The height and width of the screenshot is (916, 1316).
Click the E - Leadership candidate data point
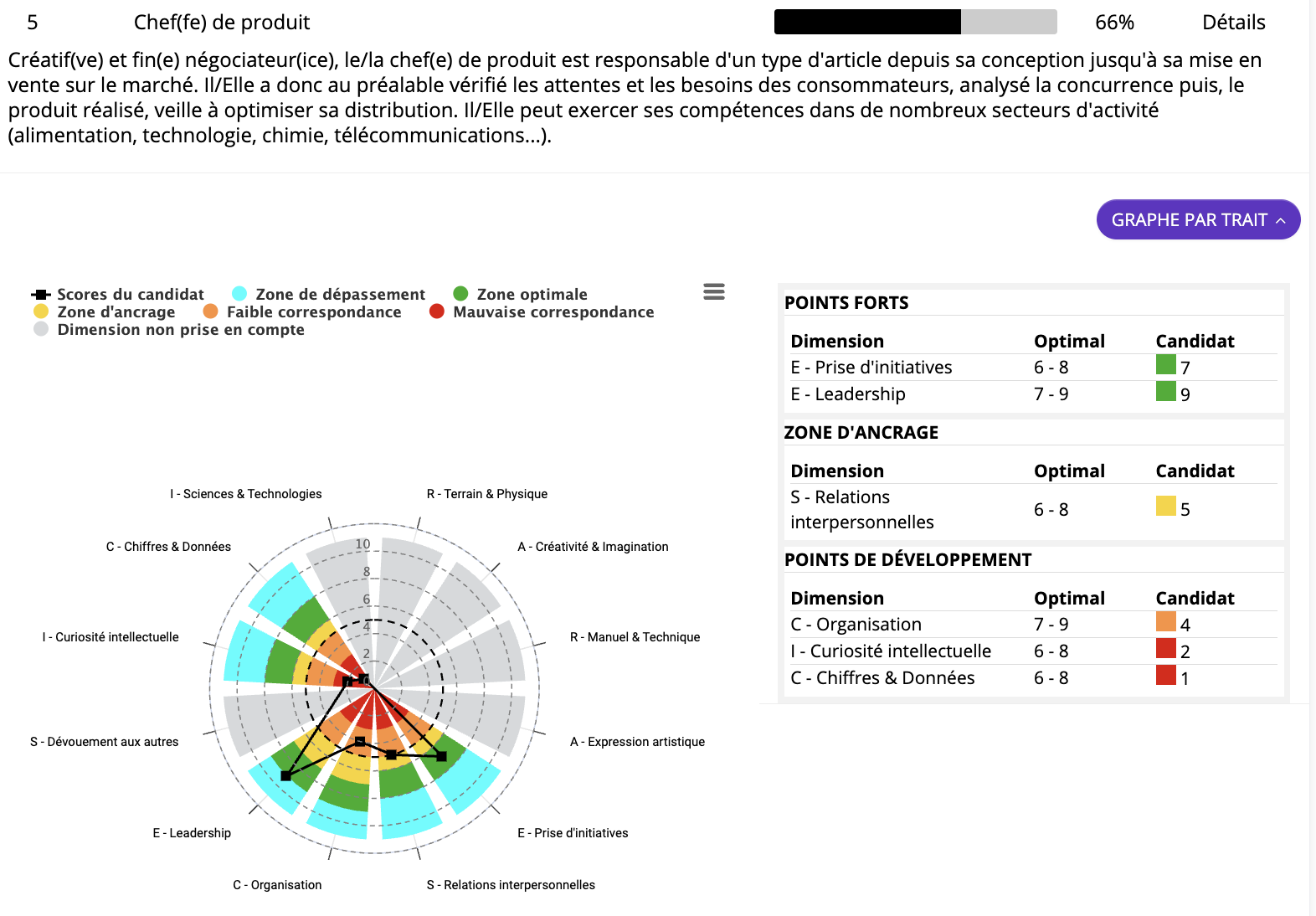tap(286, 776)
